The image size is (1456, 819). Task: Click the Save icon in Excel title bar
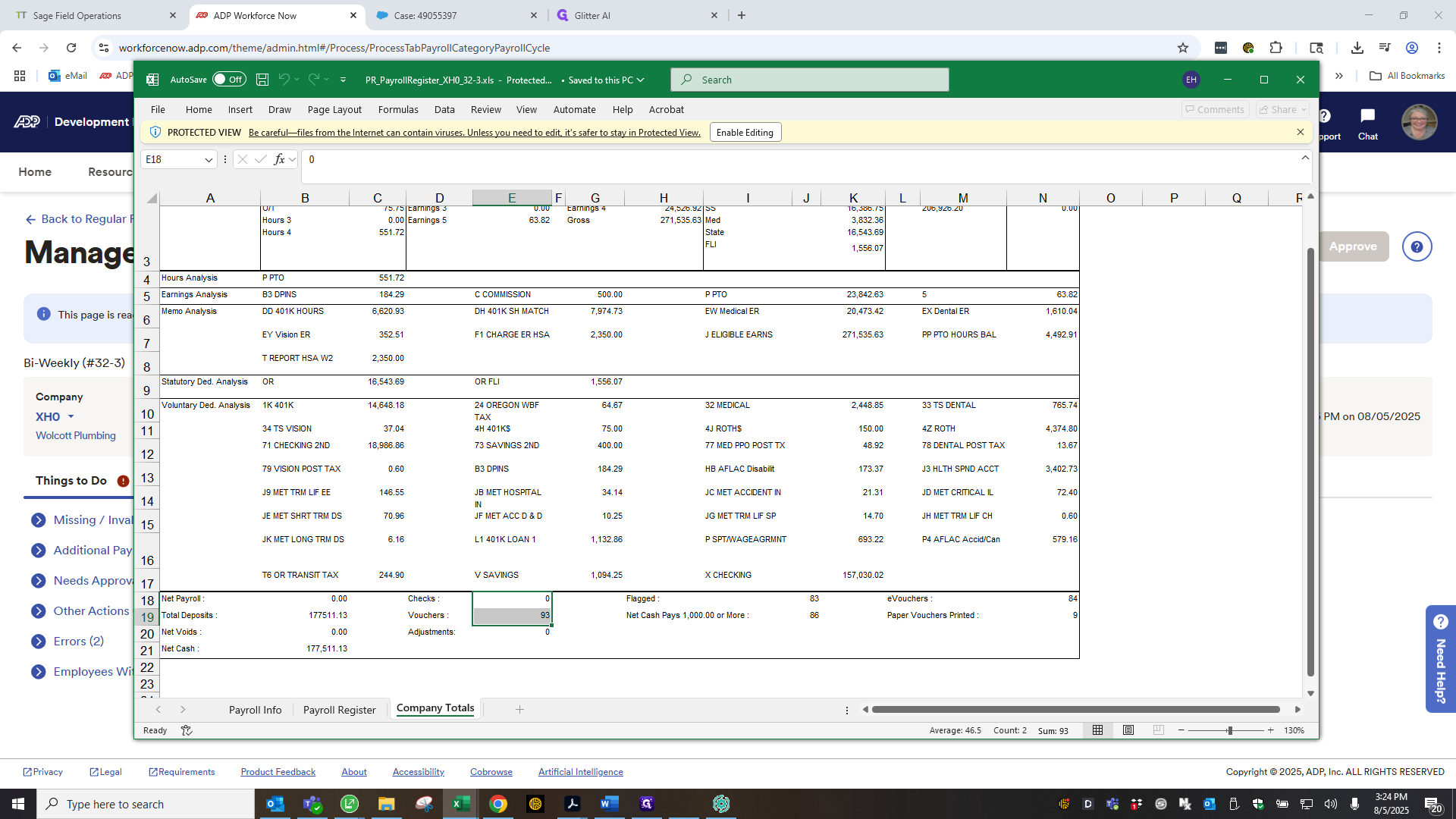pos(262,80)
